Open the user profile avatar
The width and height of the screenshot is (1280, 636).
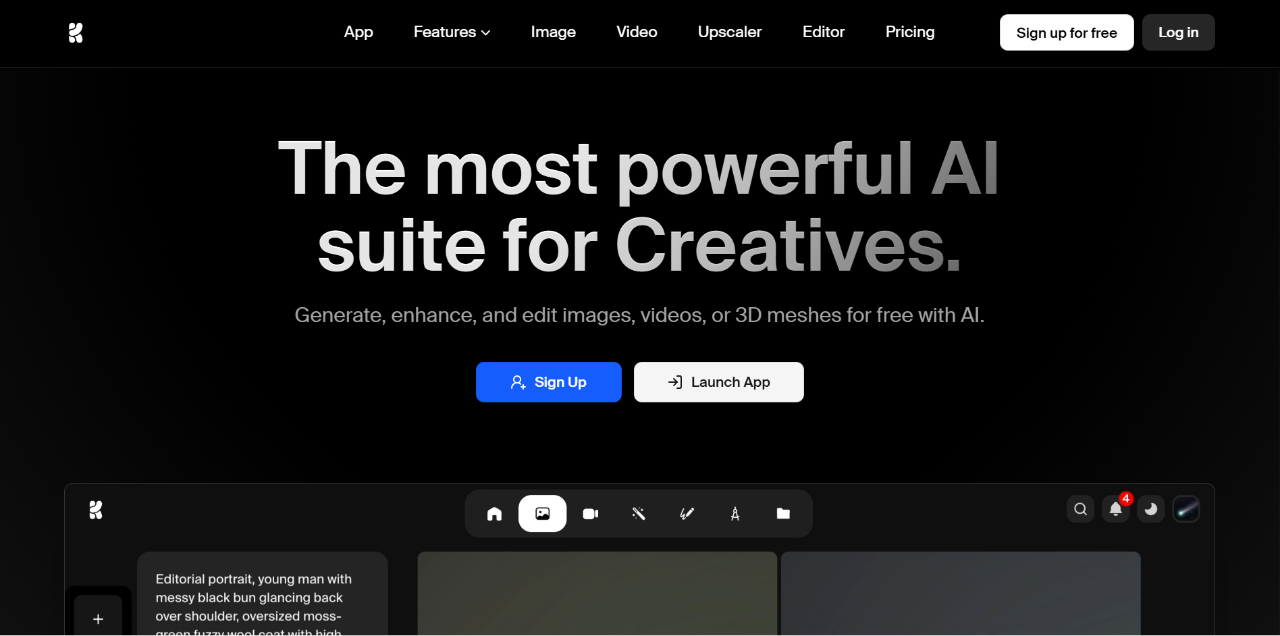(1186, 509)
